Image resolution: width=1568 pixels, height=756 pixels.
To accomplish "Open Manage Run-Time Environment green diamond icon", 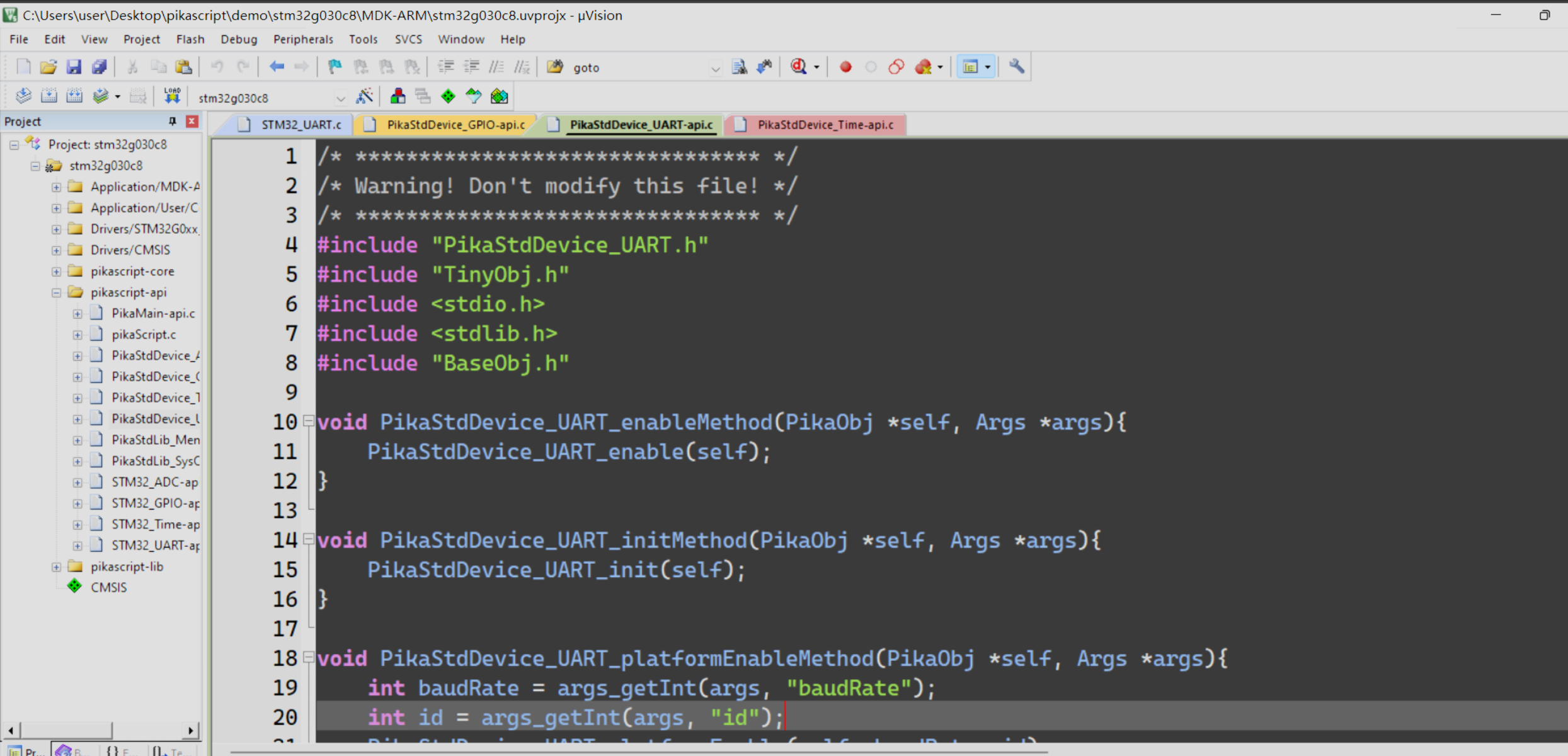I will (x=448, y=96).
